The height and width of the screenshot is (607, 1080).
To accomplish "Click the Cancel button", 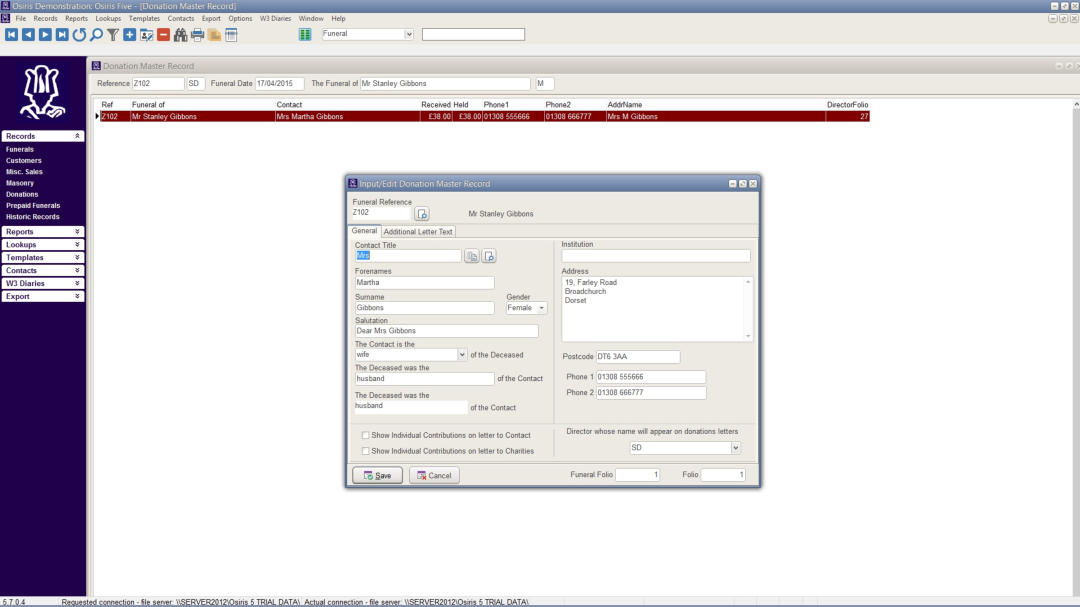I will pyautogui.click(x=434, y=475).
